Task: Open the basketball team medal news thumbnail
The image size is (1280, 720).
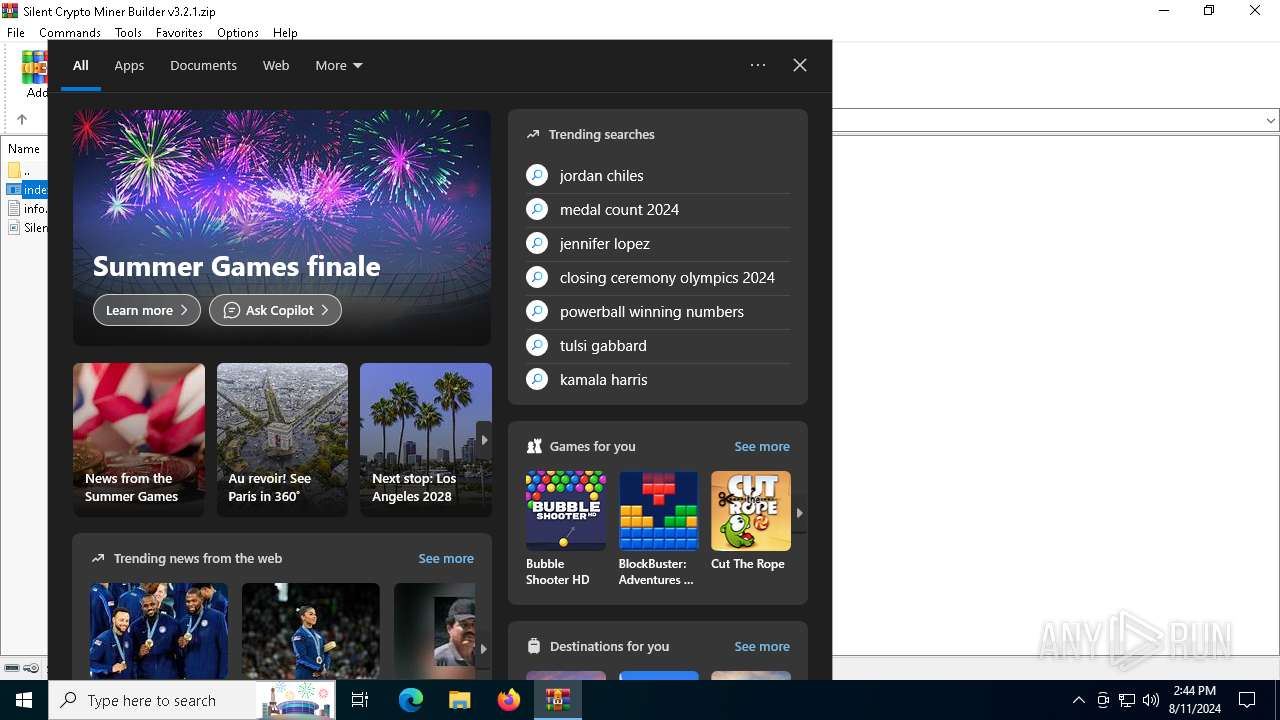Action: click(159, 631)
